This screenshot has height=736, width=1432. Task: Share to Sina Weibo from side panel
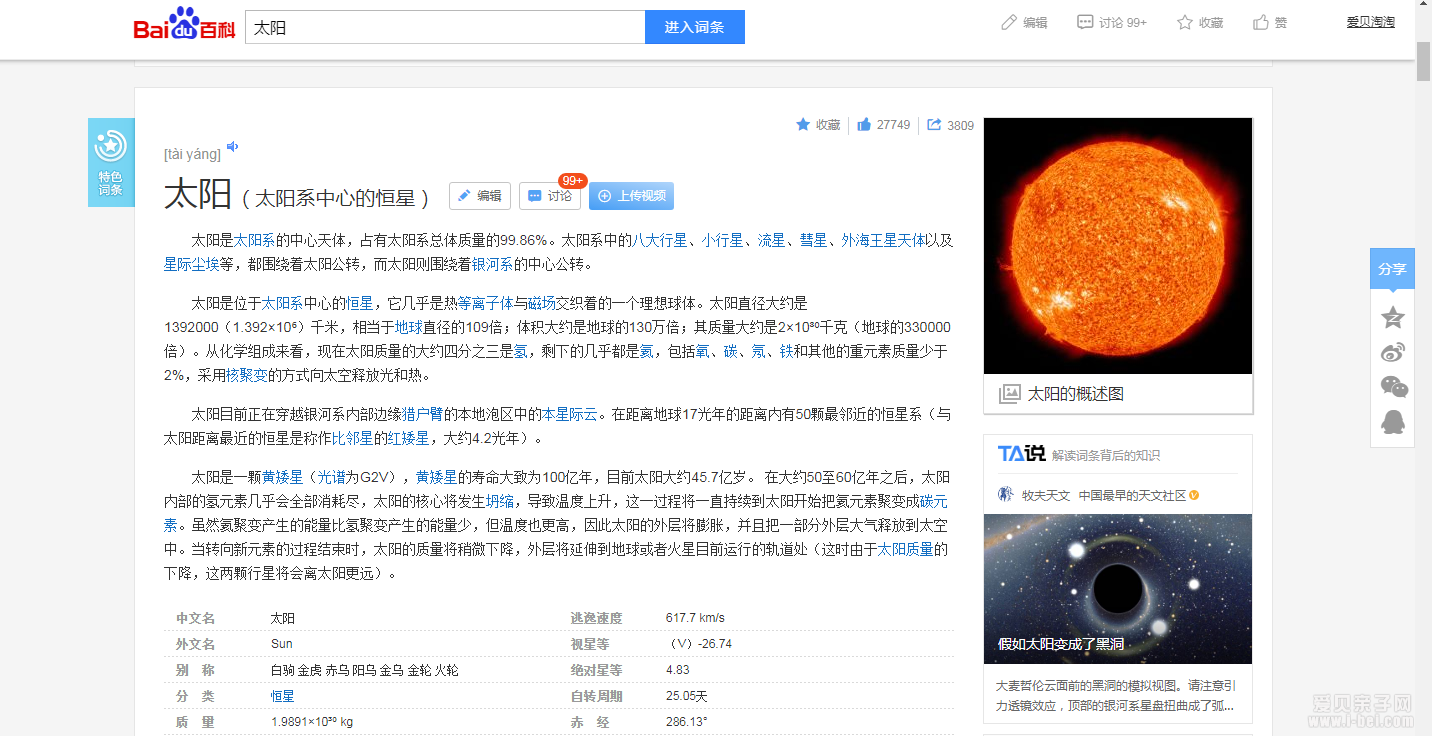1392,352
